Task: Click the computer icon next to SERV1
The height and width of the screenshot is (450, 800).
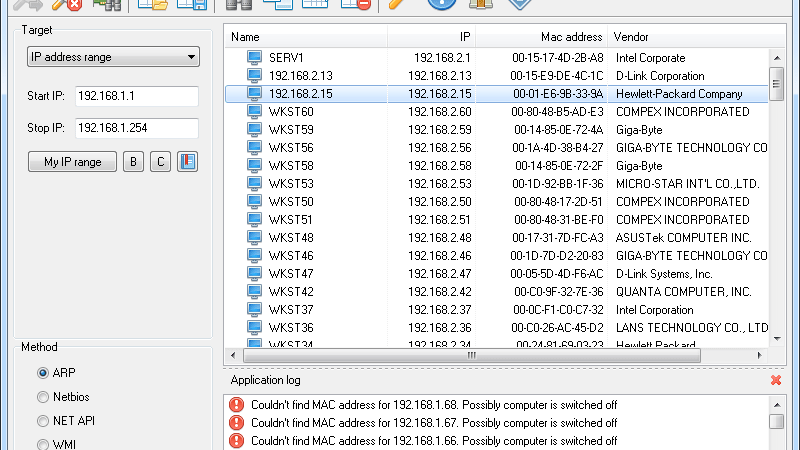Action: coord(254,57)
